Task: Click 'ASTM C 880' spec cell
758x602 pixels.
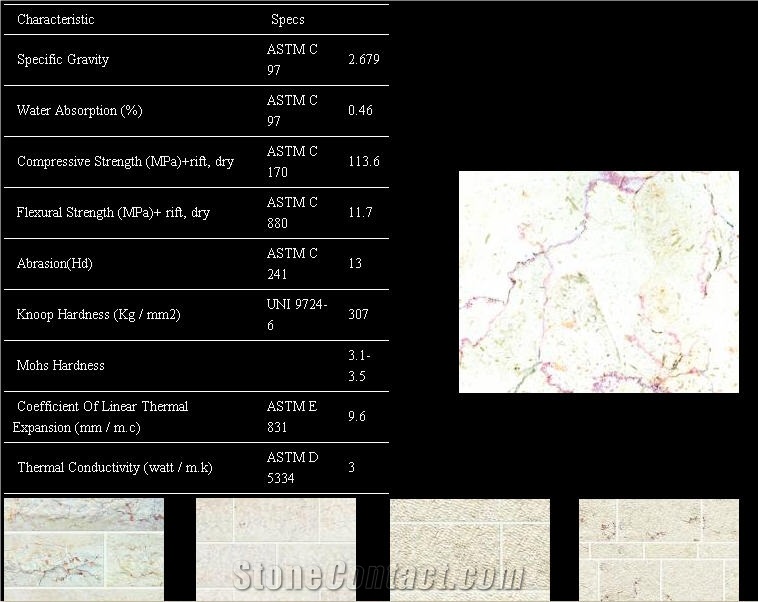Action: tap(292, 212)
